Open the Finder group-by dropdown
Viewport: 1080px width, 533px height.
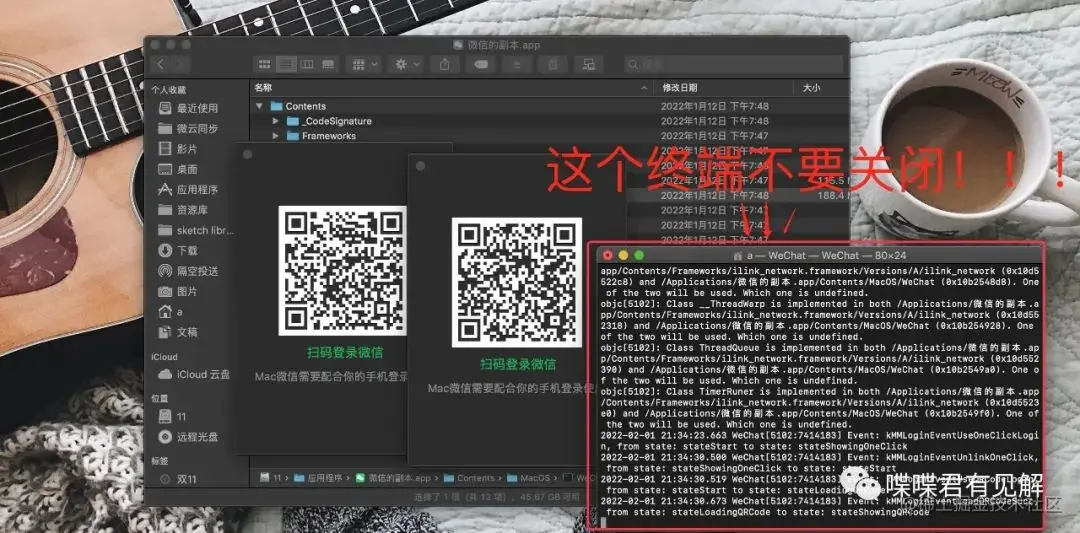pos(365,65)
